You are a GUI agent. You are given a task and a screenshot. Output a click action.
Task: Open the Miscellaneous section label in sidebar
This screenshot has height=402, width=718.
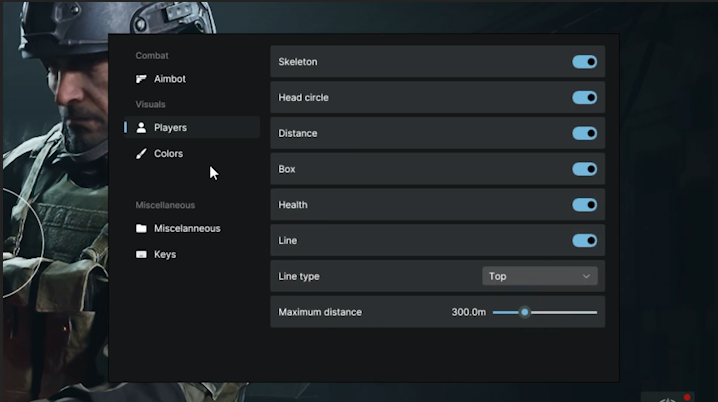(x=187, y=229)
